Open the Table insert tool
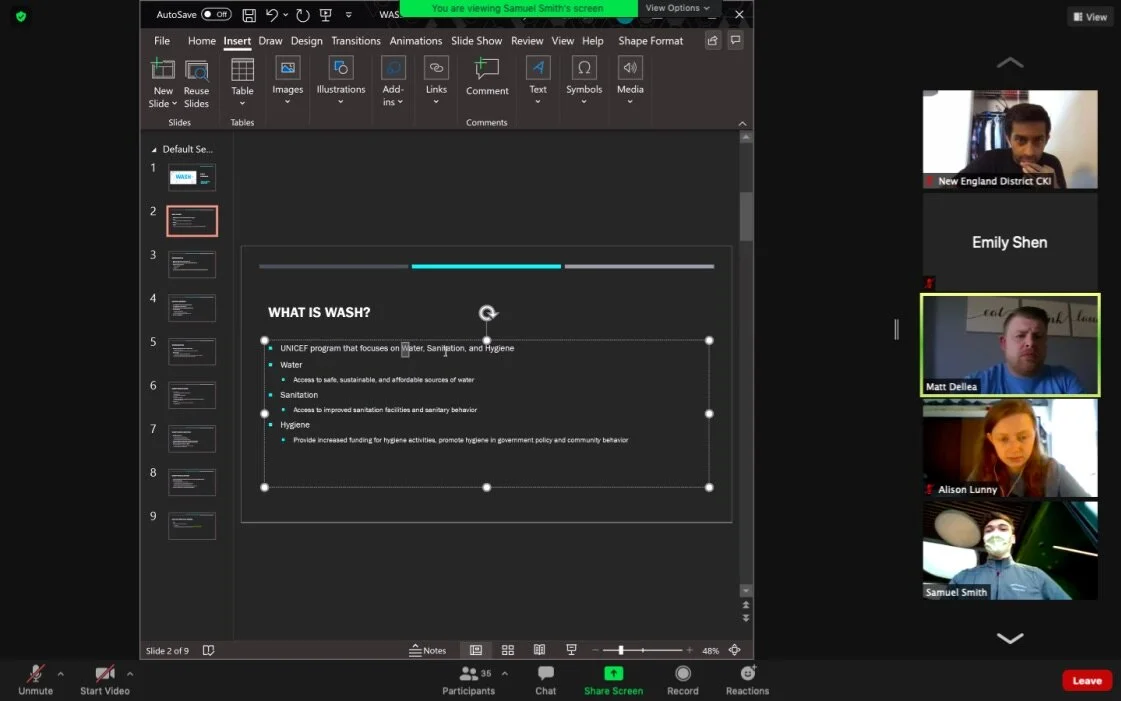This screenshot has height=701, width=1121. (242, 81)
